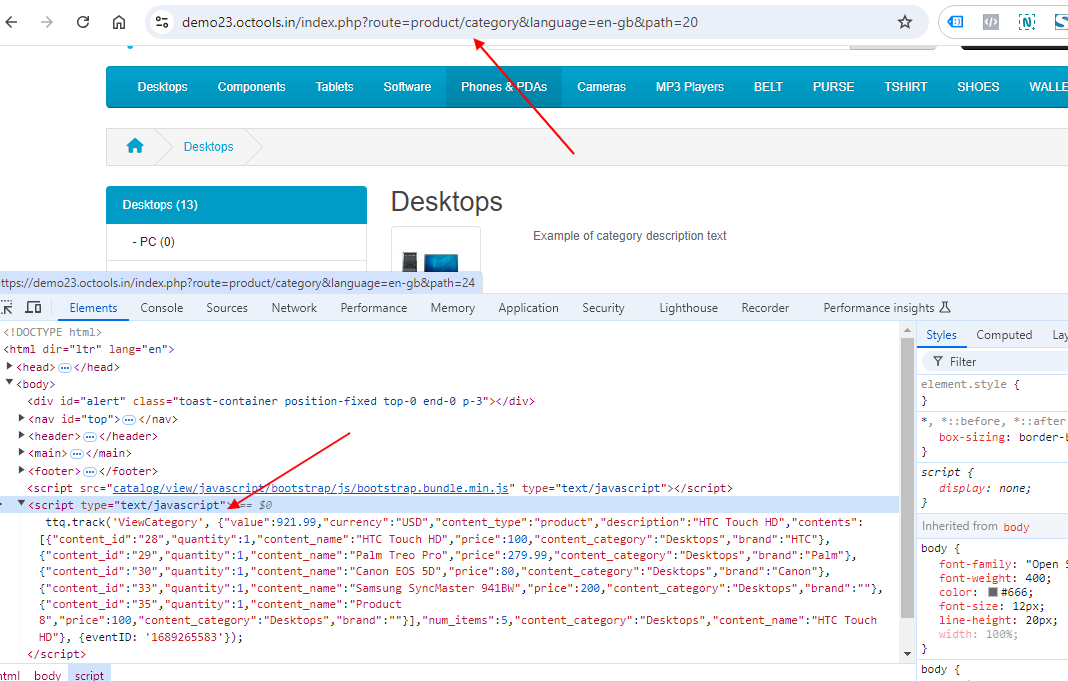Switch to Network tab

click(x=294, y=308)
